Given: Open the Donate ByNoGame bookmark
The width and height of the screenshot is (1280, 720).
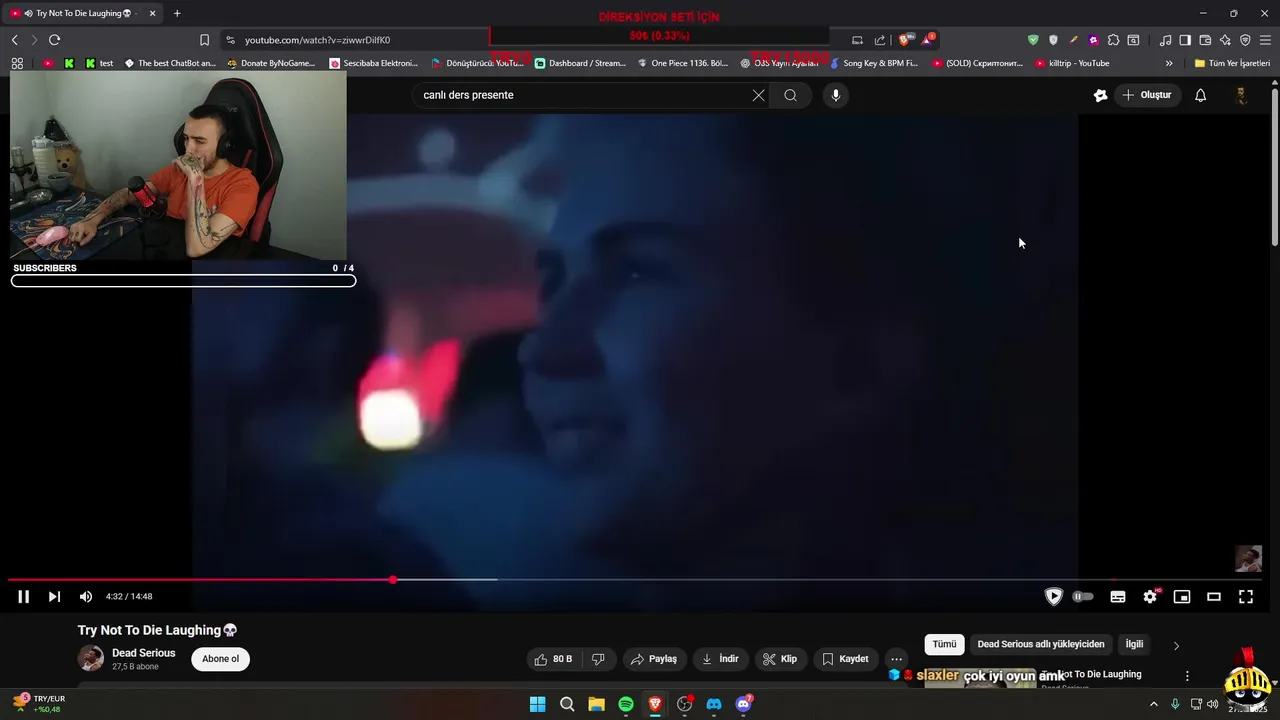Looking at the screenshot, I should (271, 63).
